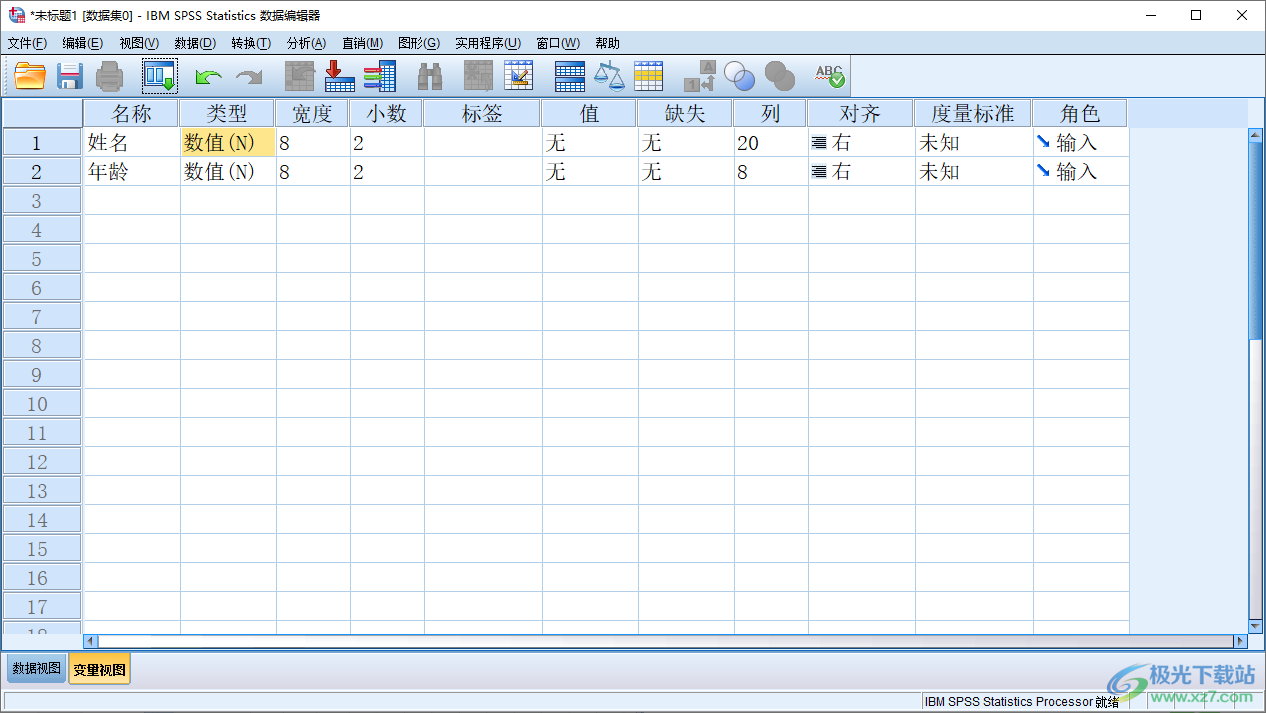Open the 输入 role cell for 姓名
The height and width of the screenshot is (713, 1266).
tap(1081, 143)
